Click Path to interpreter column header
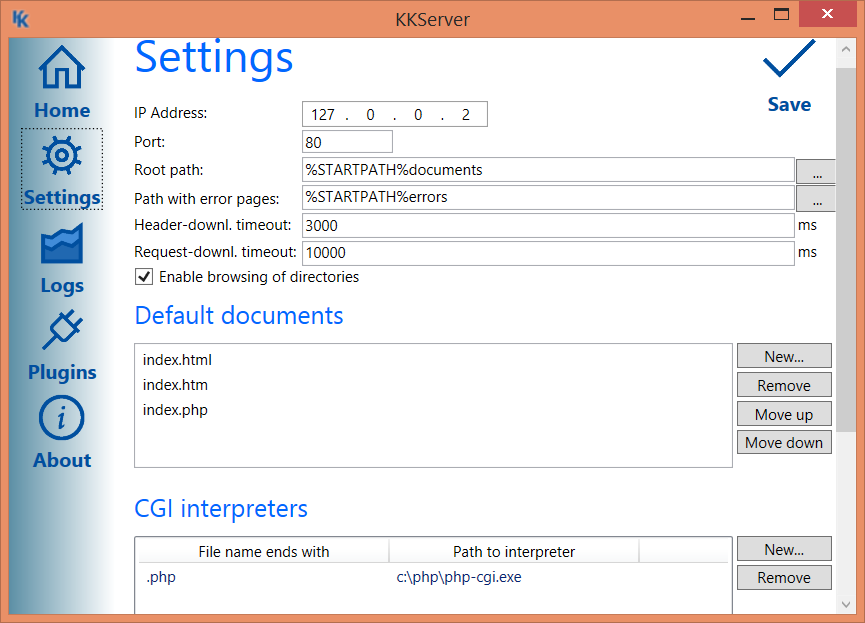Viewport: 865px width, 623px height. [x=514, y=551]
